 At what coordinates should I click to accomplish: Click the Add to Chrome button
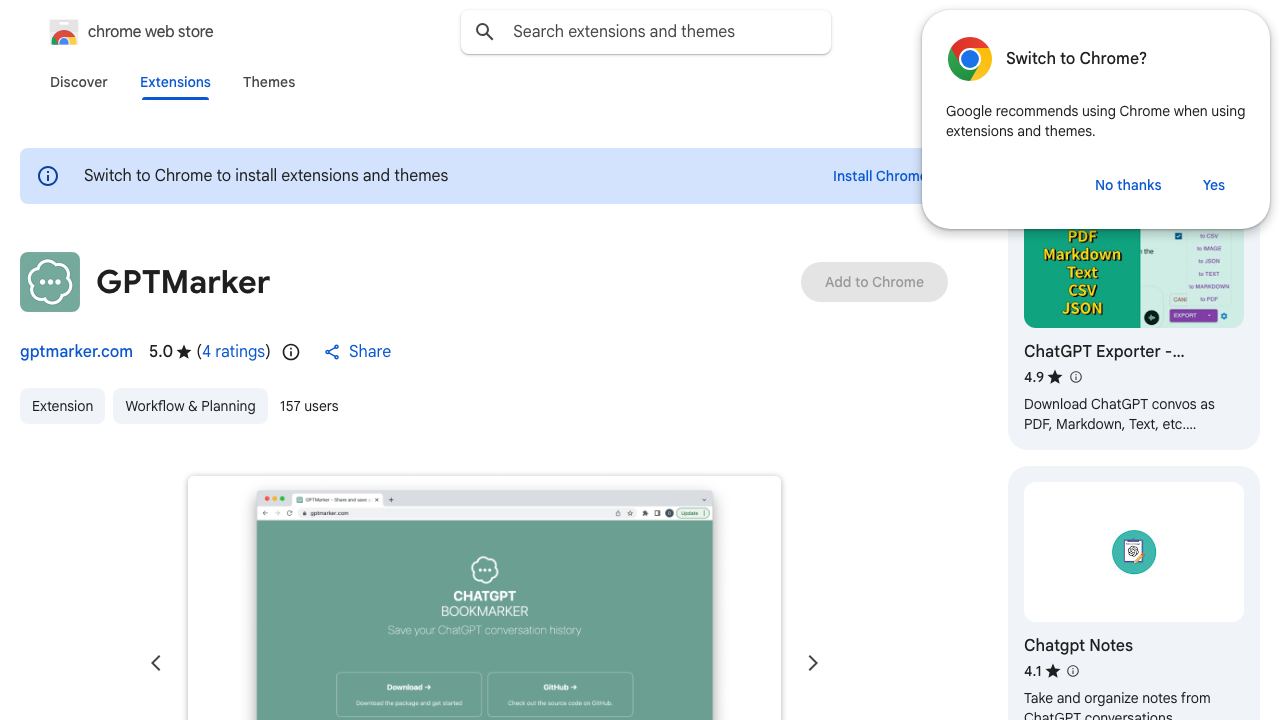coord(874,282)
